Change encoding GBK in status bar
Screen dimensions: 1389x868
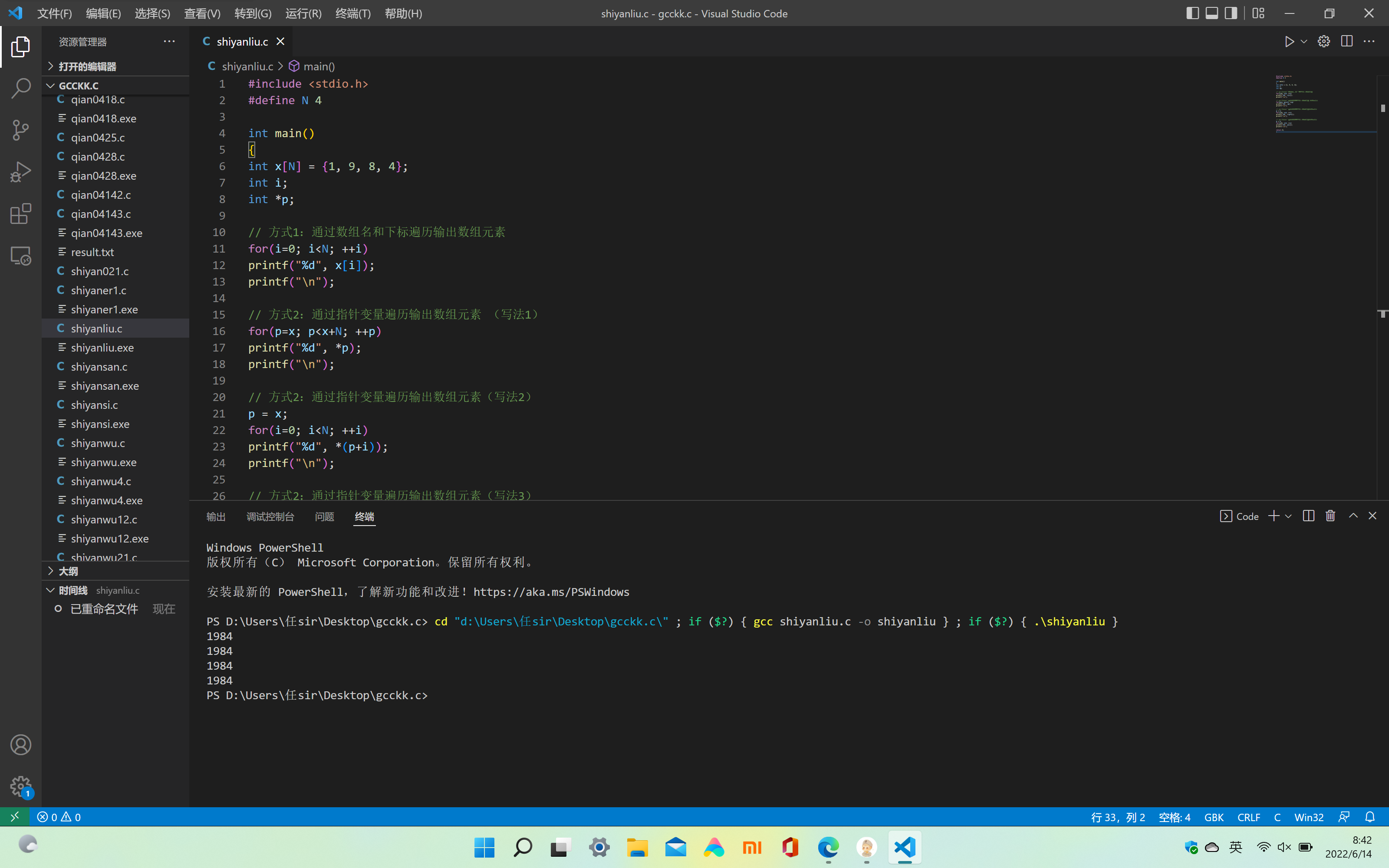click(x=1213, y=817)
